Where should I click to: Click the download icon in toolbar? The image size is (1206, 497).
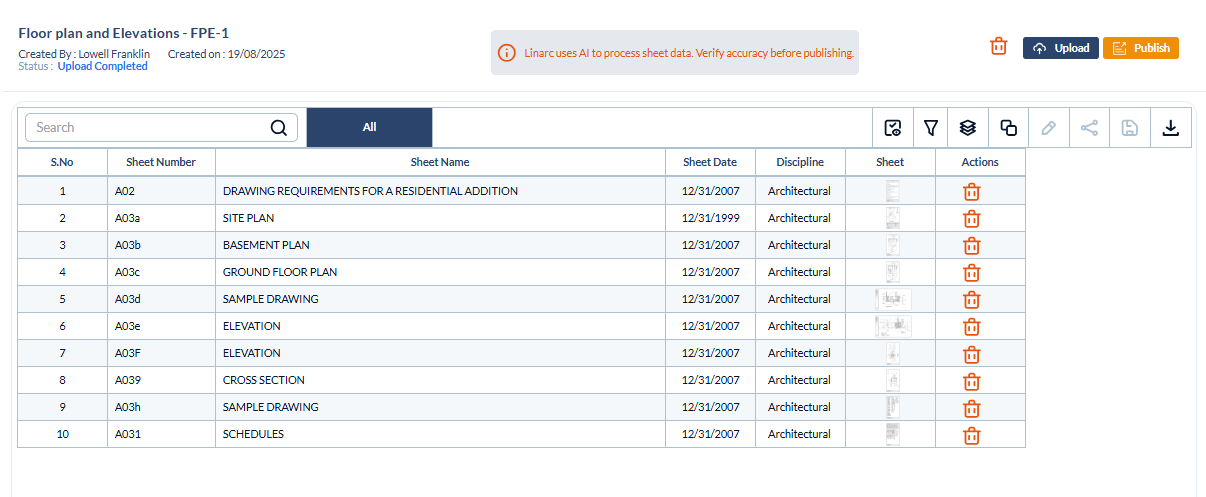pyautogui.click(x=1171, y=128)
